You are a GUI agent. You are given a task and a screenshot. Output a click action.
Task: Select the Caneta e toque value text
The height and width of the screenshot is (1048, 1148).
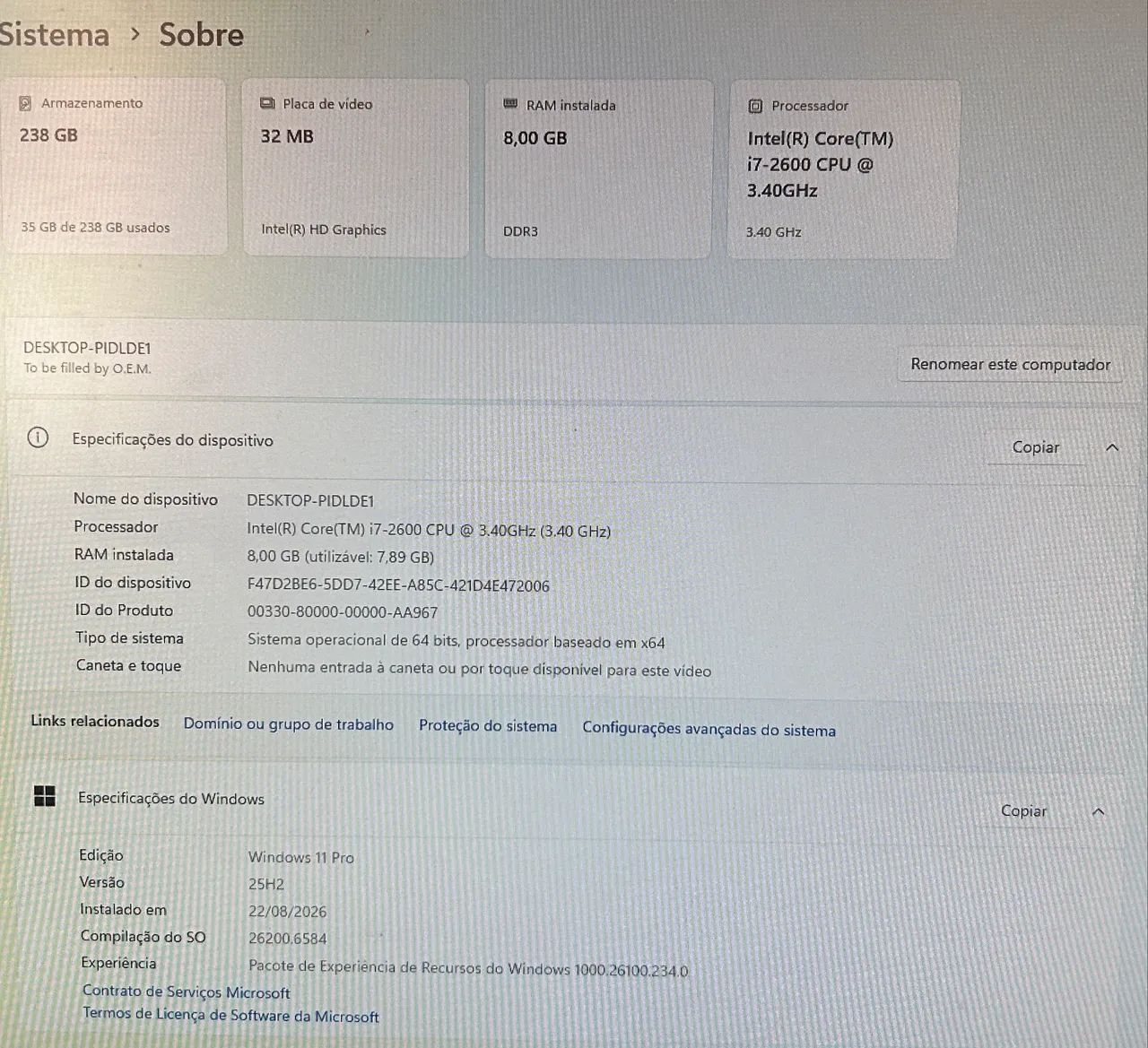[x=480, y=670]
